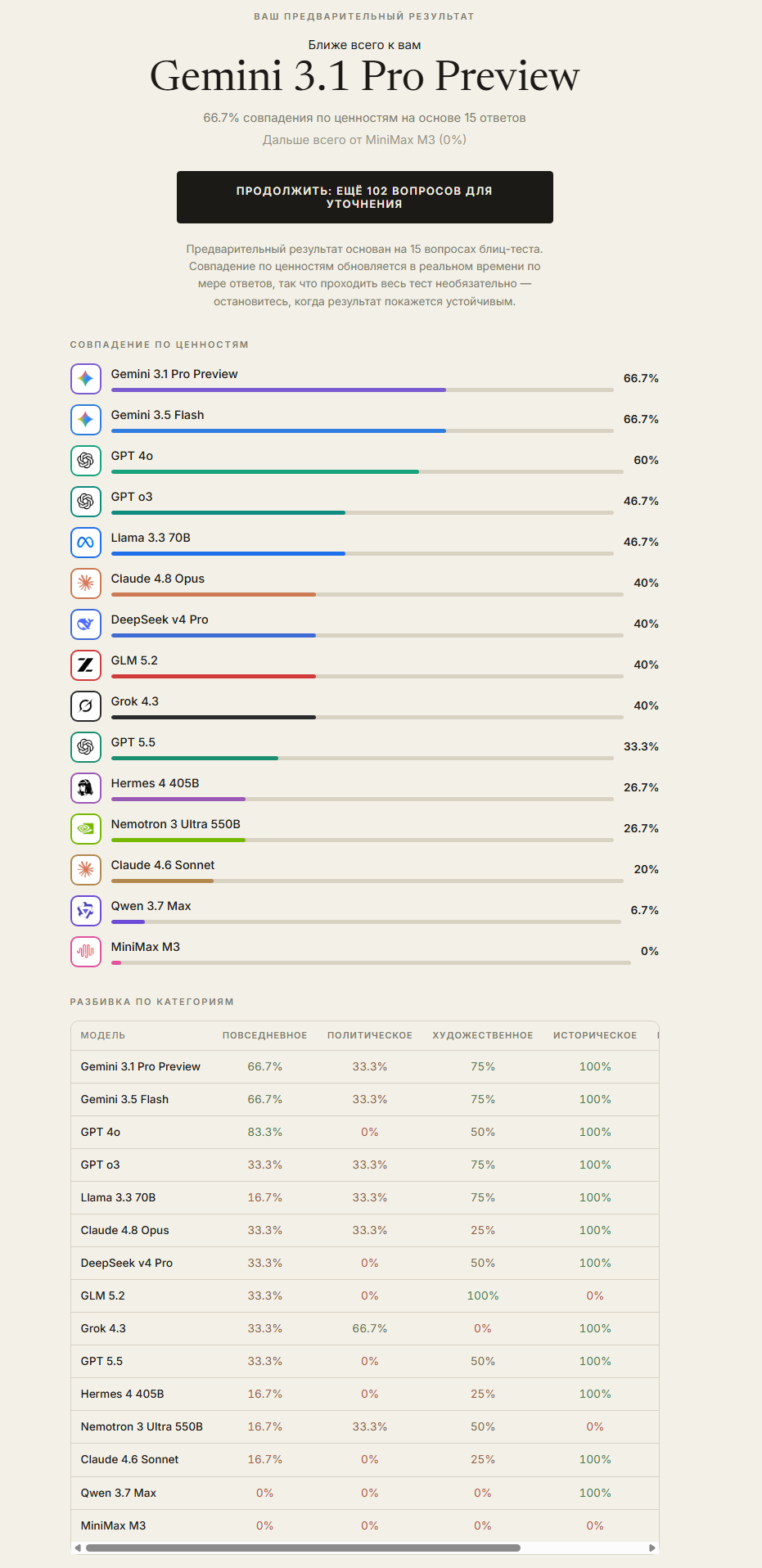This screenshot has height=1568, width=762.
Task: Click the Повседневное column header
Action: click(x=265, y=1035)
